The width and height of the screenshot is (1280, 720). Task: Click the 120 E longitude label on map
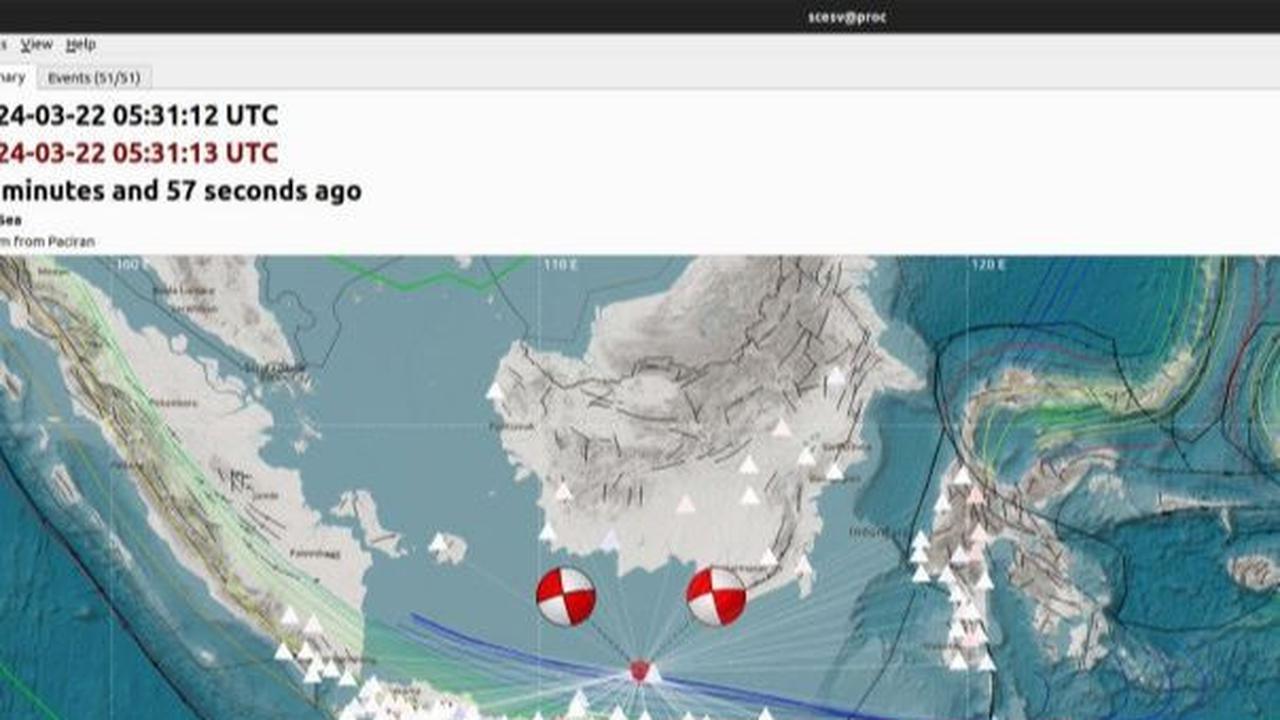(988, 265)
